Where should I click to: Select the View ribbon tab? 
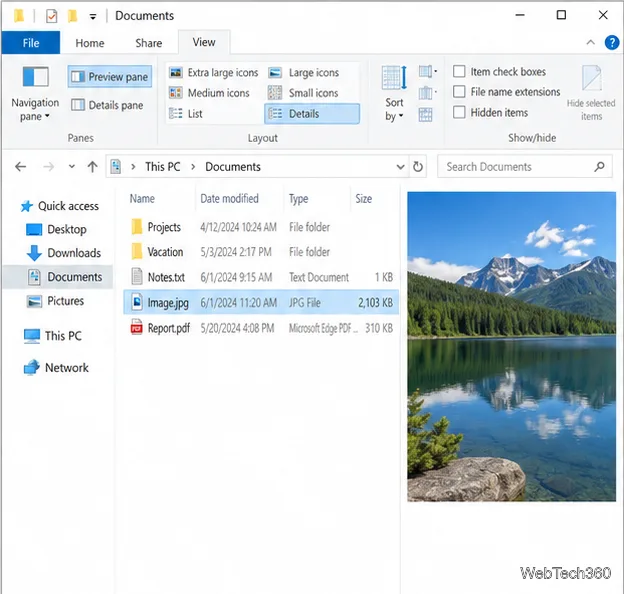click(x=204, y=42)
